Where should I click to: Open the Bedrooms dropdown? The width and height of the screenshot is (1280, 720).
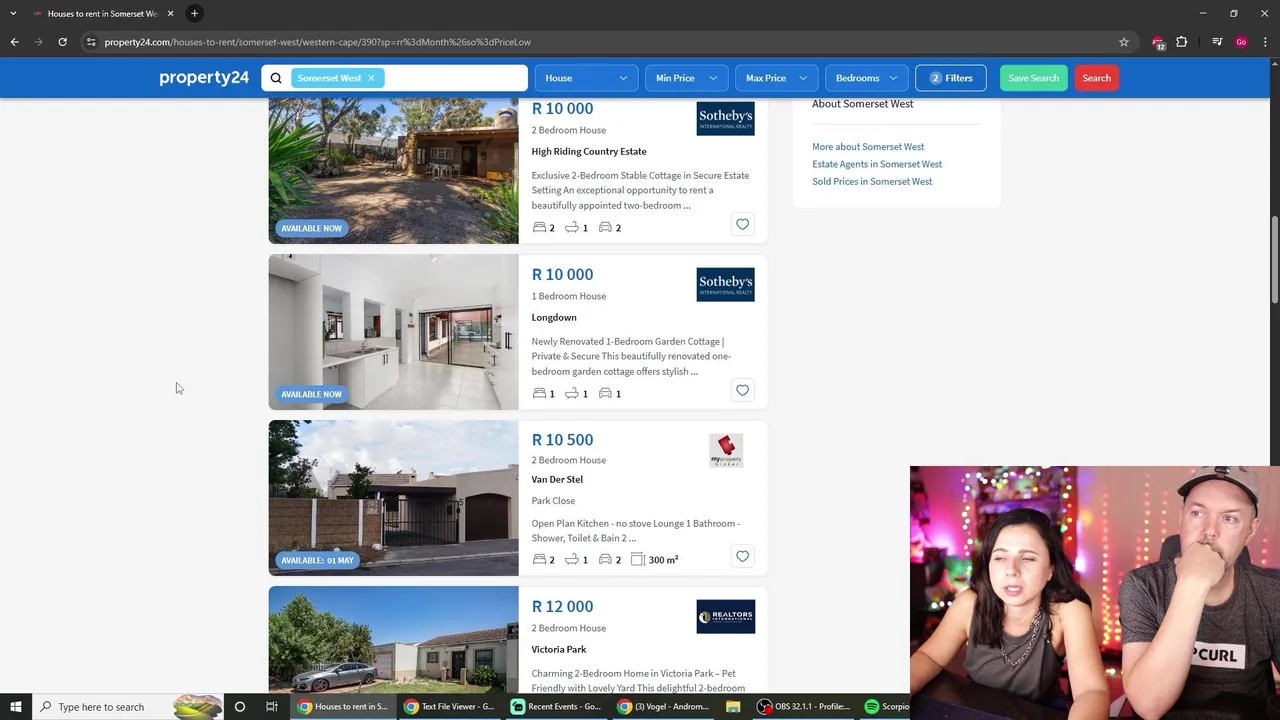tap(866, 78)
